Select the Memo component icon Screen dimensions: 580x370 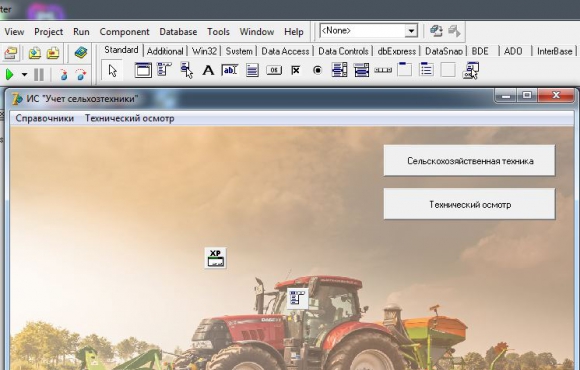point(252,70)
